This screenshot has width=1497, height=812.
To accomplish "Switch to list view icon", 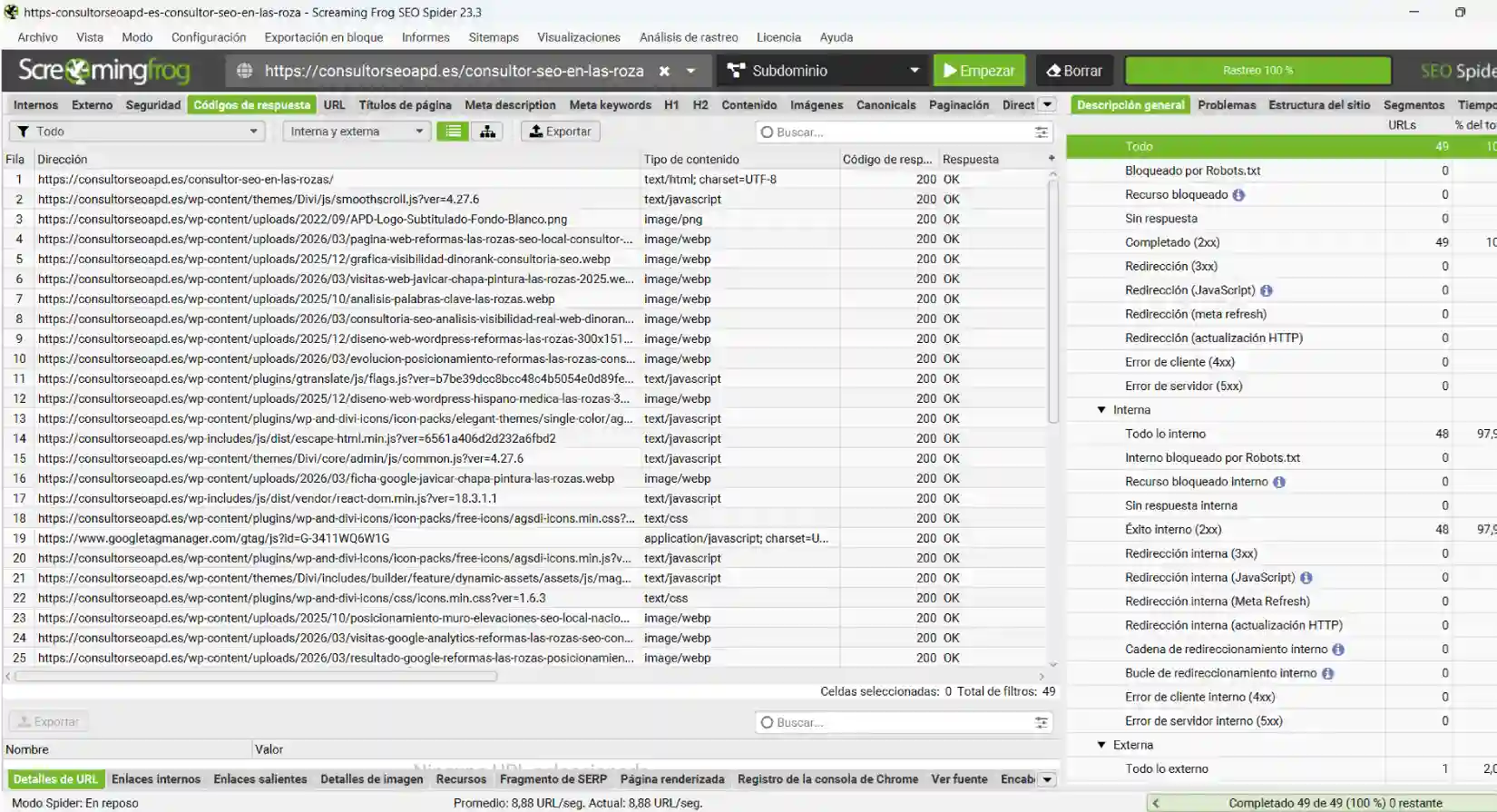I will tap(453, 132).
